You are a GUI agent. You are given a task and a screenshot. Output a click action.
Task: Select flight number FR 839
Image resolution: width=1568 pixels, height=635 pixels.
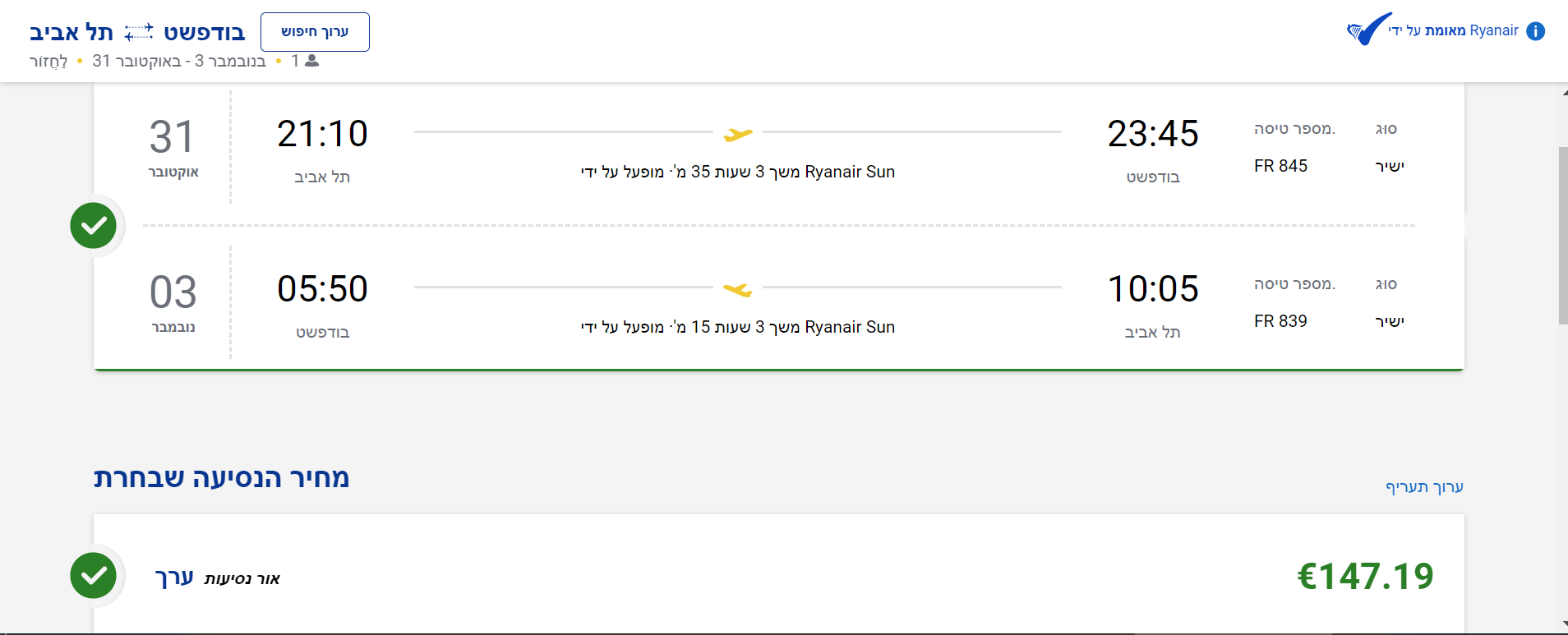point(1280,321)
